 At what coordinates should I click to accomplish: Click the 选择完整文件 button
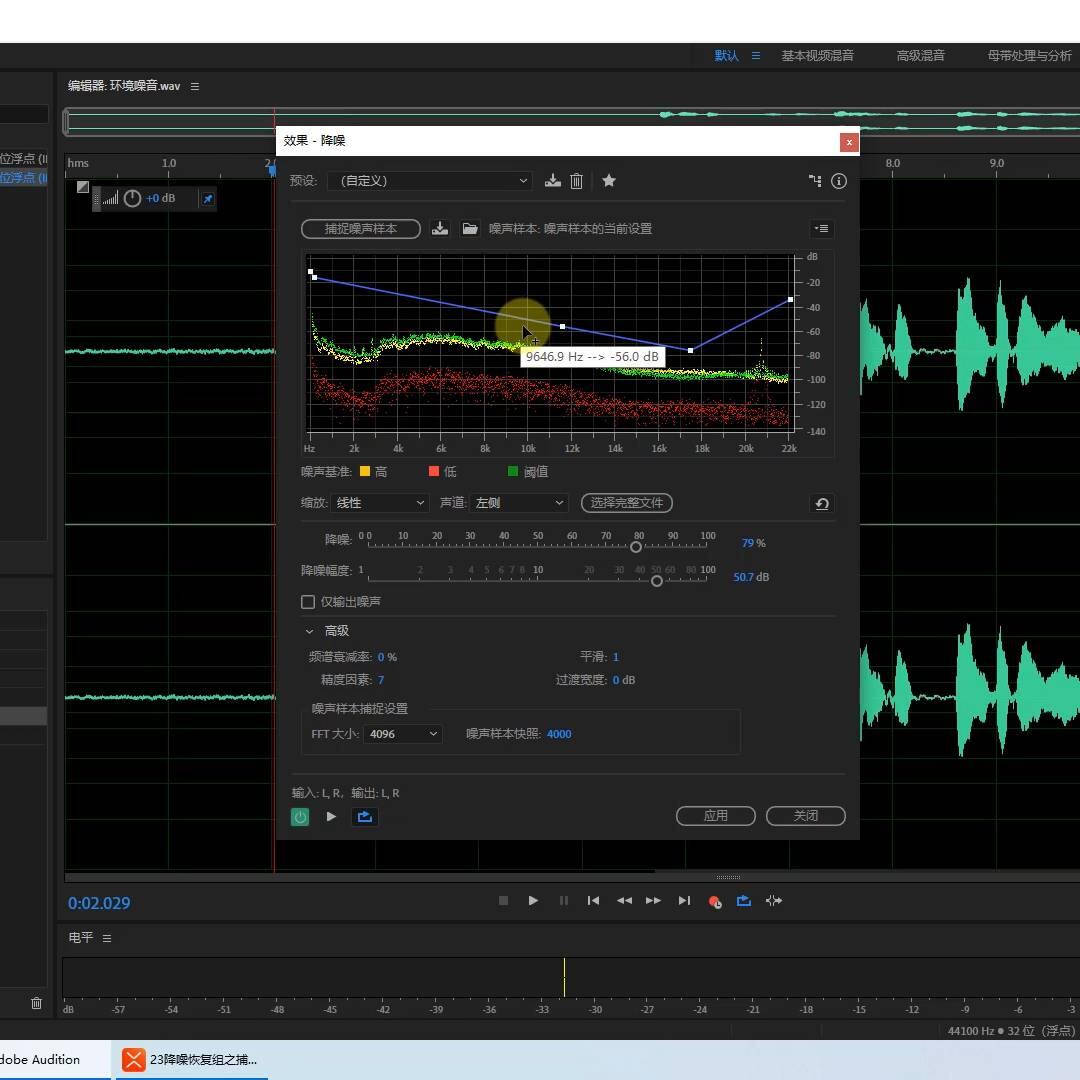point(627,503)
